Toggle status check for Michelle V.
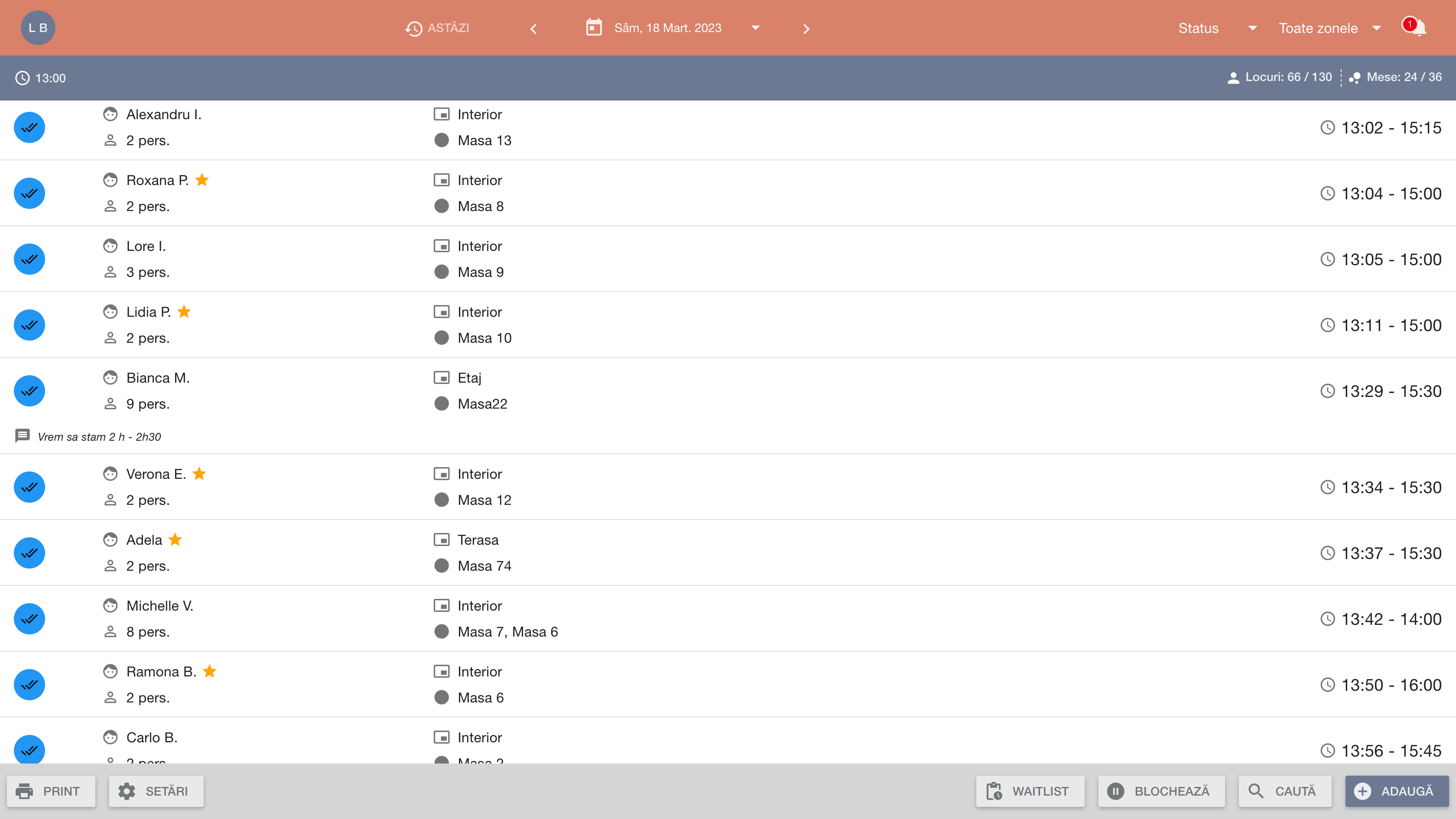The height and width of the screenshot is (819, 1456). 29,618
